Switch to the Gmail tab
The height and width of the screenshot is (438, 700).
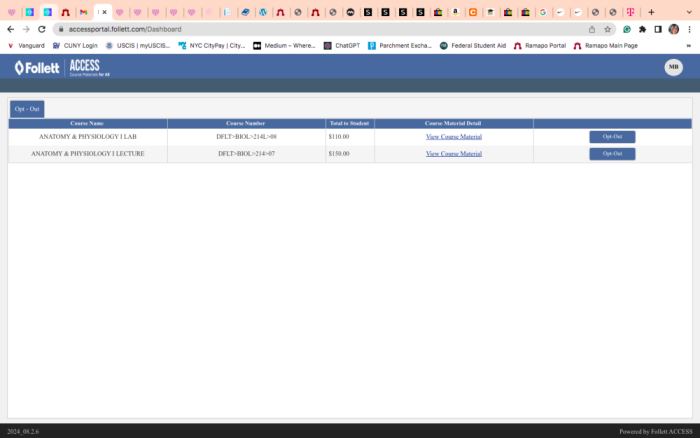click(83, 12)
